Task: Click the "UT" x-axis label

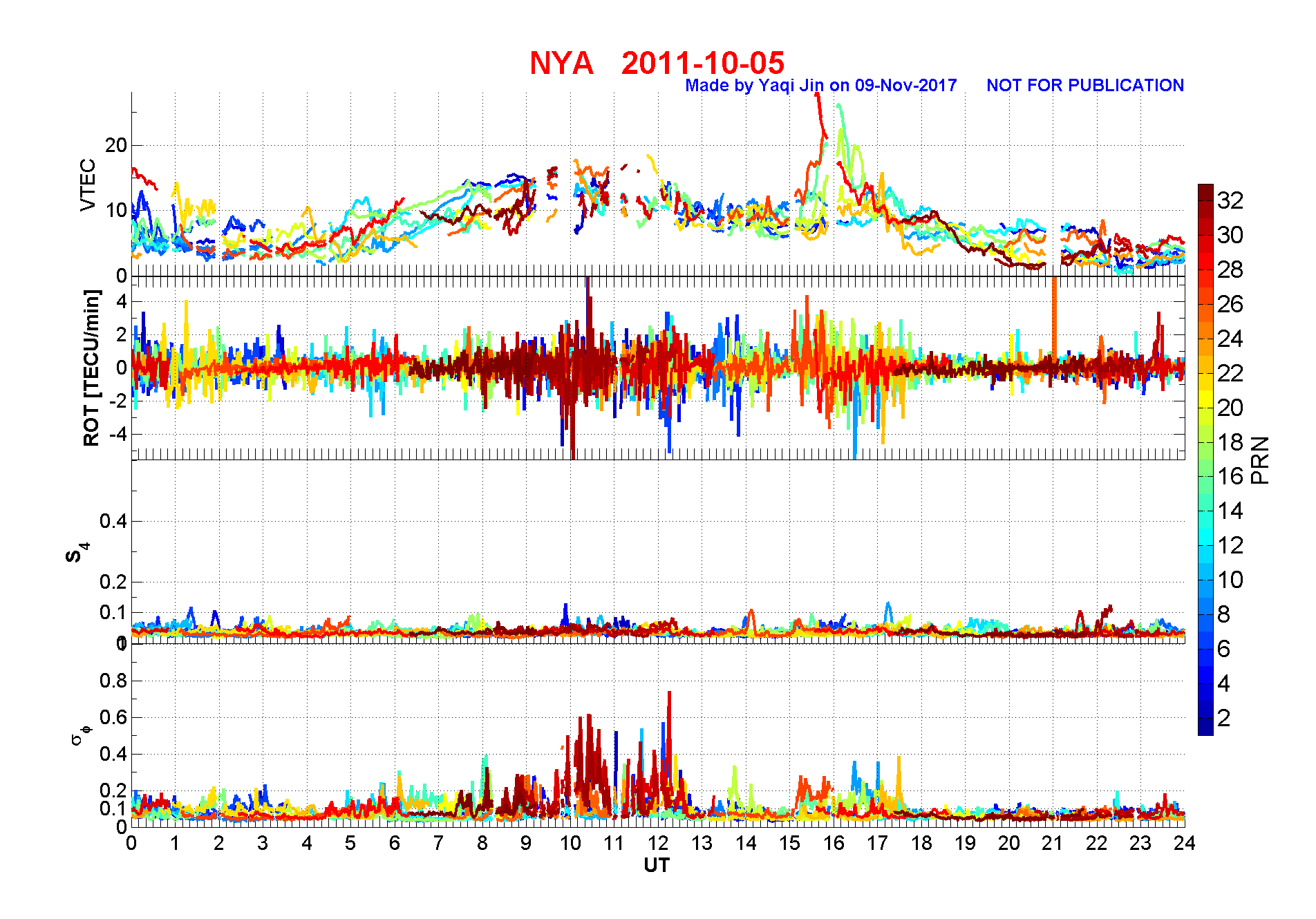Action: tap(657, 865)
